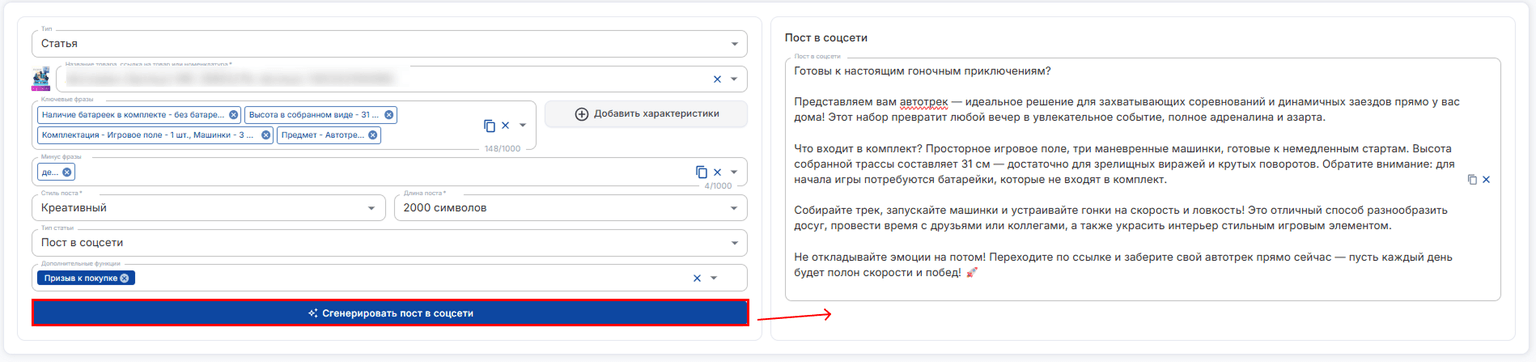The height and width of the screenshot is (362, 1536).
Task: Click inside the generated post text area
Action: 1142,179
